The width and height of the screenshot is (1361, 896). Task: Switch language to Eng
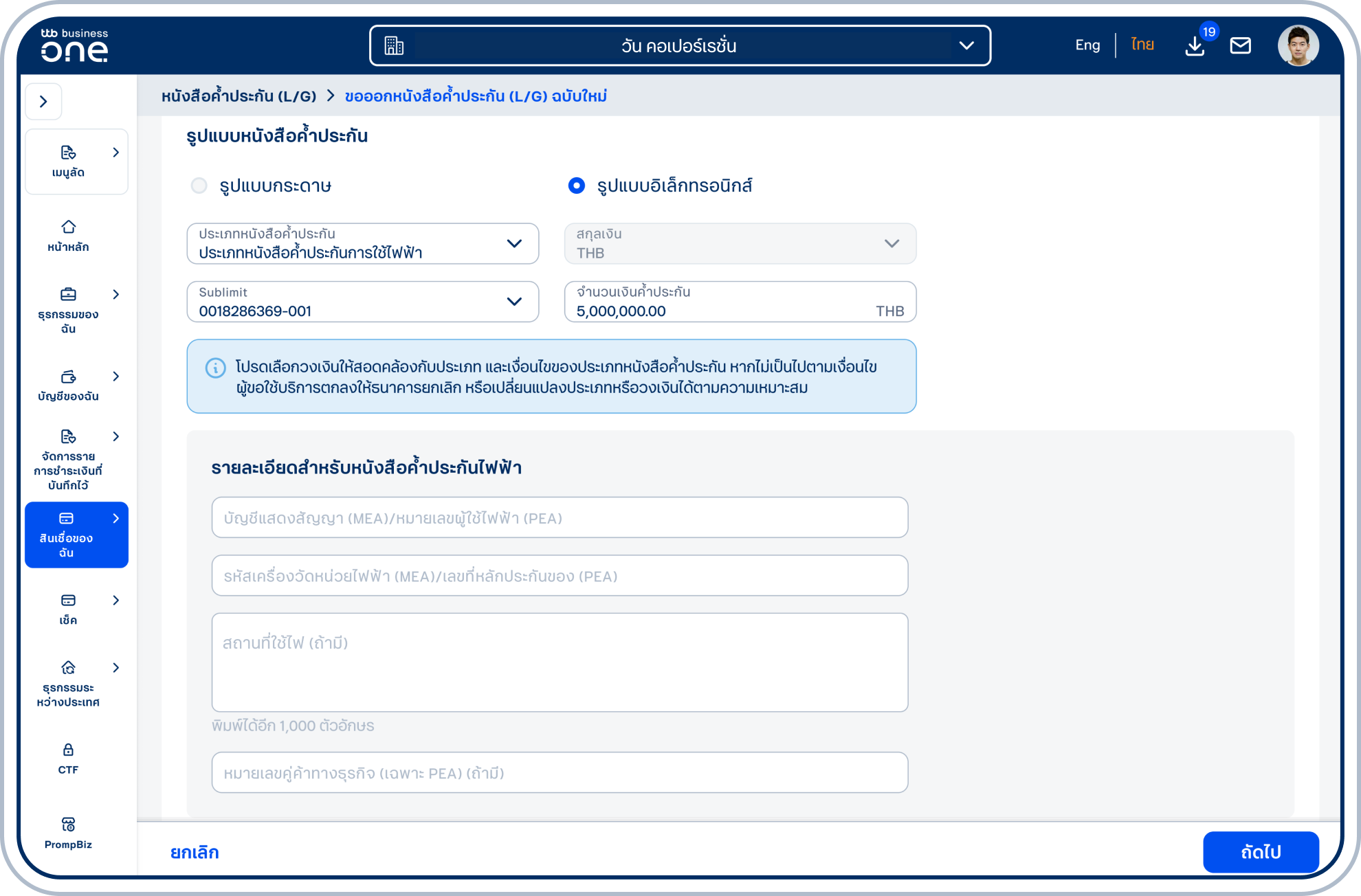click(x=1087, y=45)
